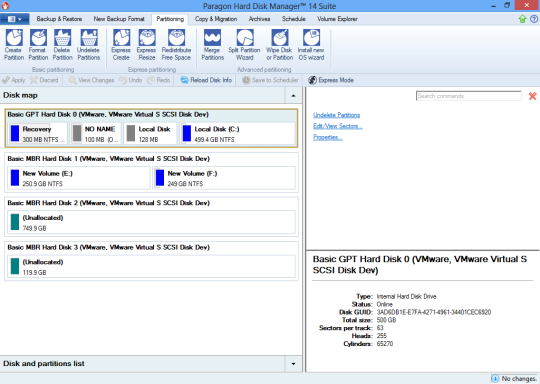Image resolution: width=540 pixels, height=384 pixels.
Task: Click the Undelete Partitions link
Action: coord(336,115)
